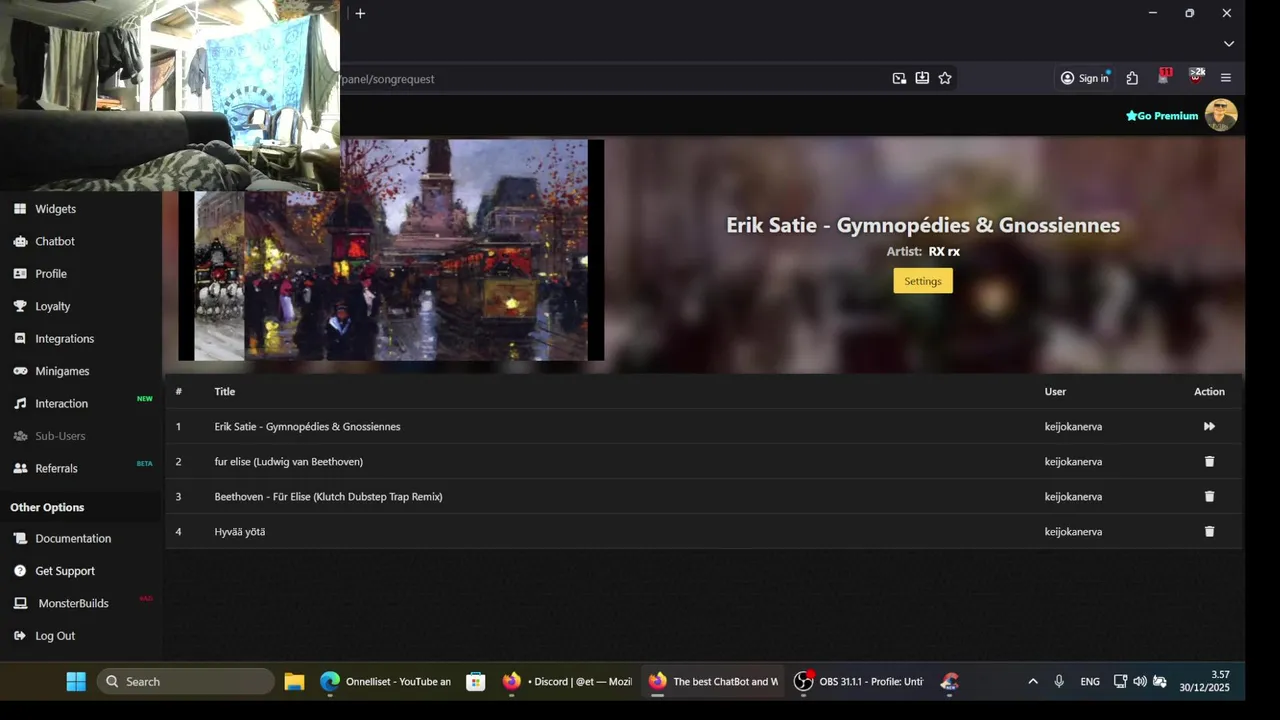
Task: Click the song video thumbnail
Action: point(391,250)
